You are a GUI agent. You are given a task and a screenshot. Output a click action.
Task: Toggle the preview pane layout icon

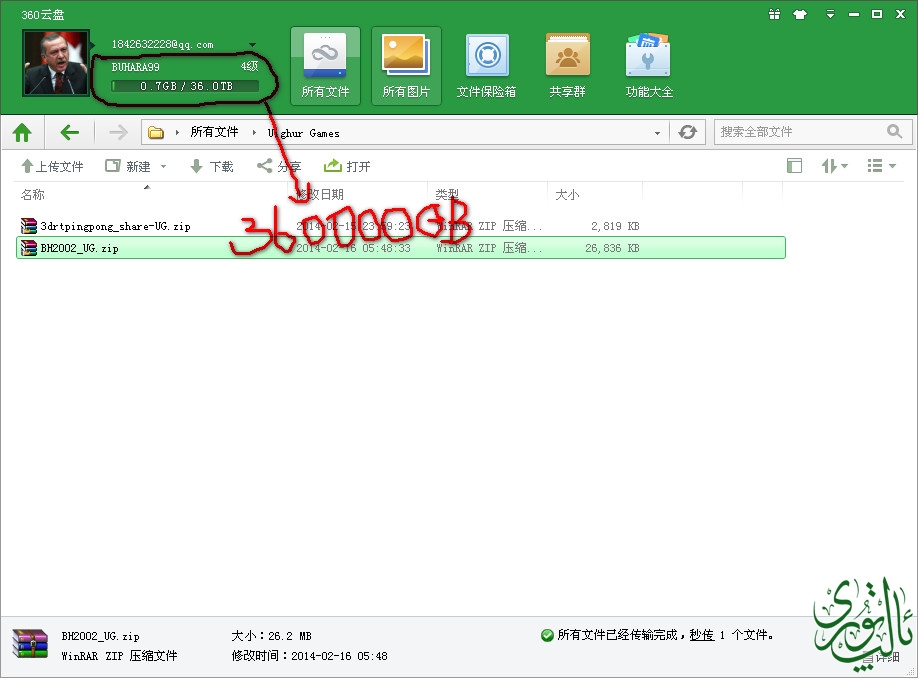[x=794, y=166]
